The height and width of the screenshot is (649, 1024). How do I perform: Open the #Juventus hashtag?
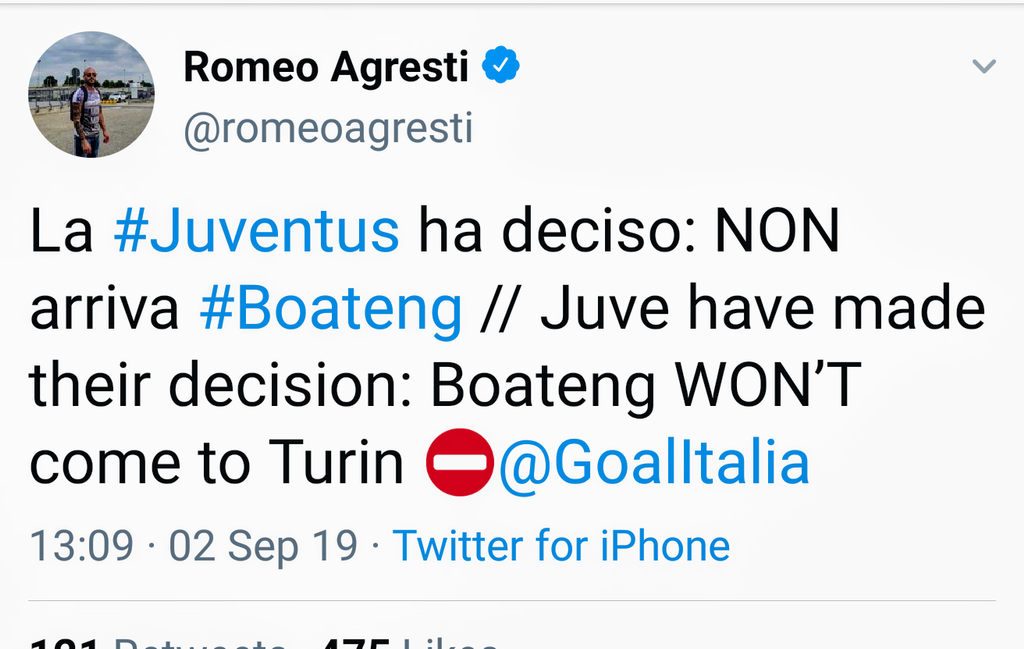point(256,231)
